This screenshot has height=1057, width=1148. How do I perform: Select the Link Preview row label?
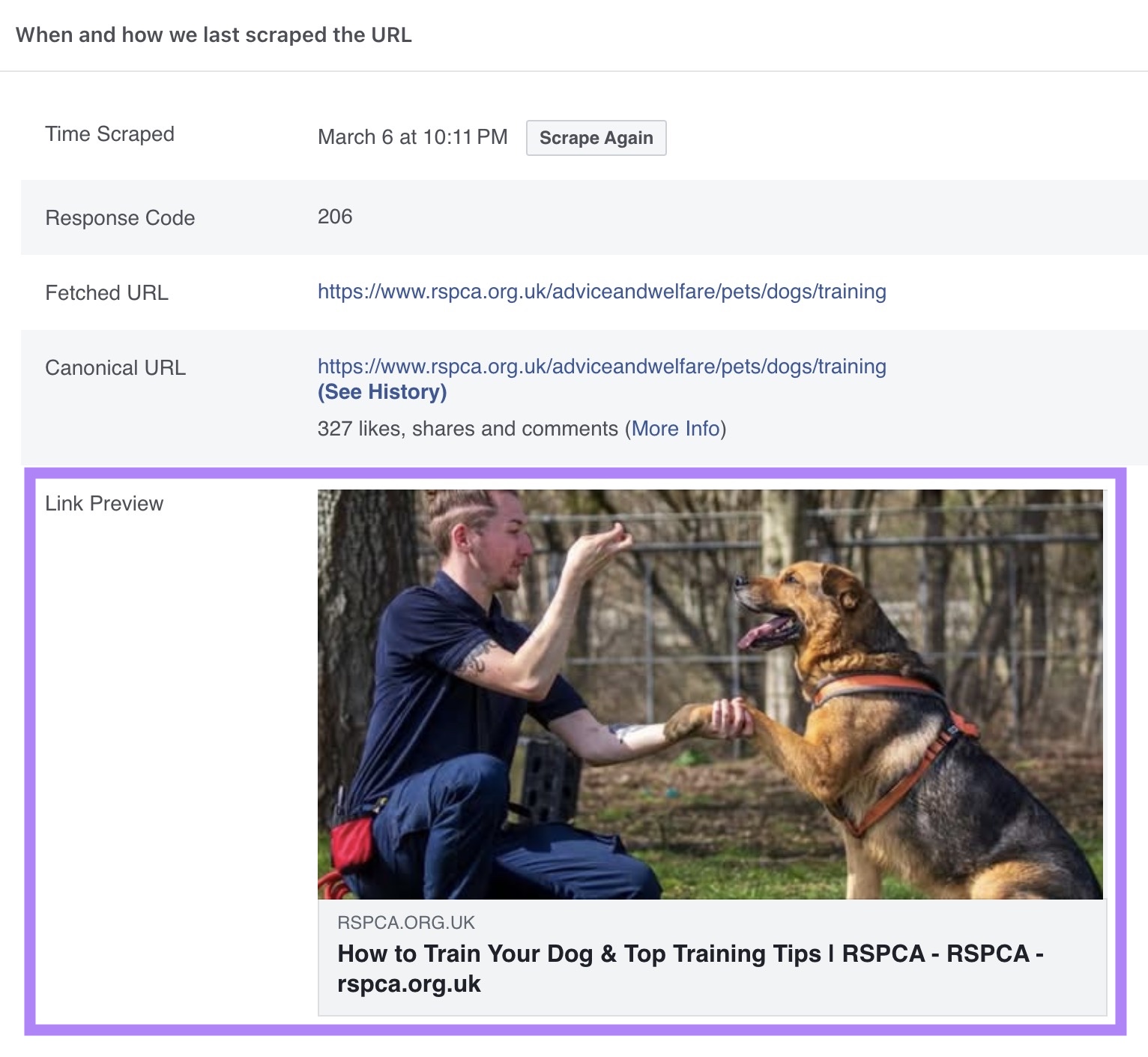click(x=104, y=503)
